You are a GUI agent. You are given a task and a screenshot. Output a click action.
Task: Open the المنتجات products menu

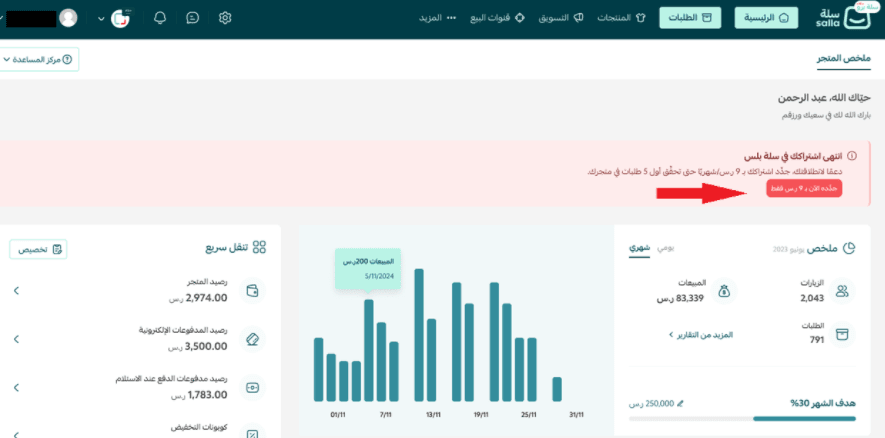click(x=620, y=18)
